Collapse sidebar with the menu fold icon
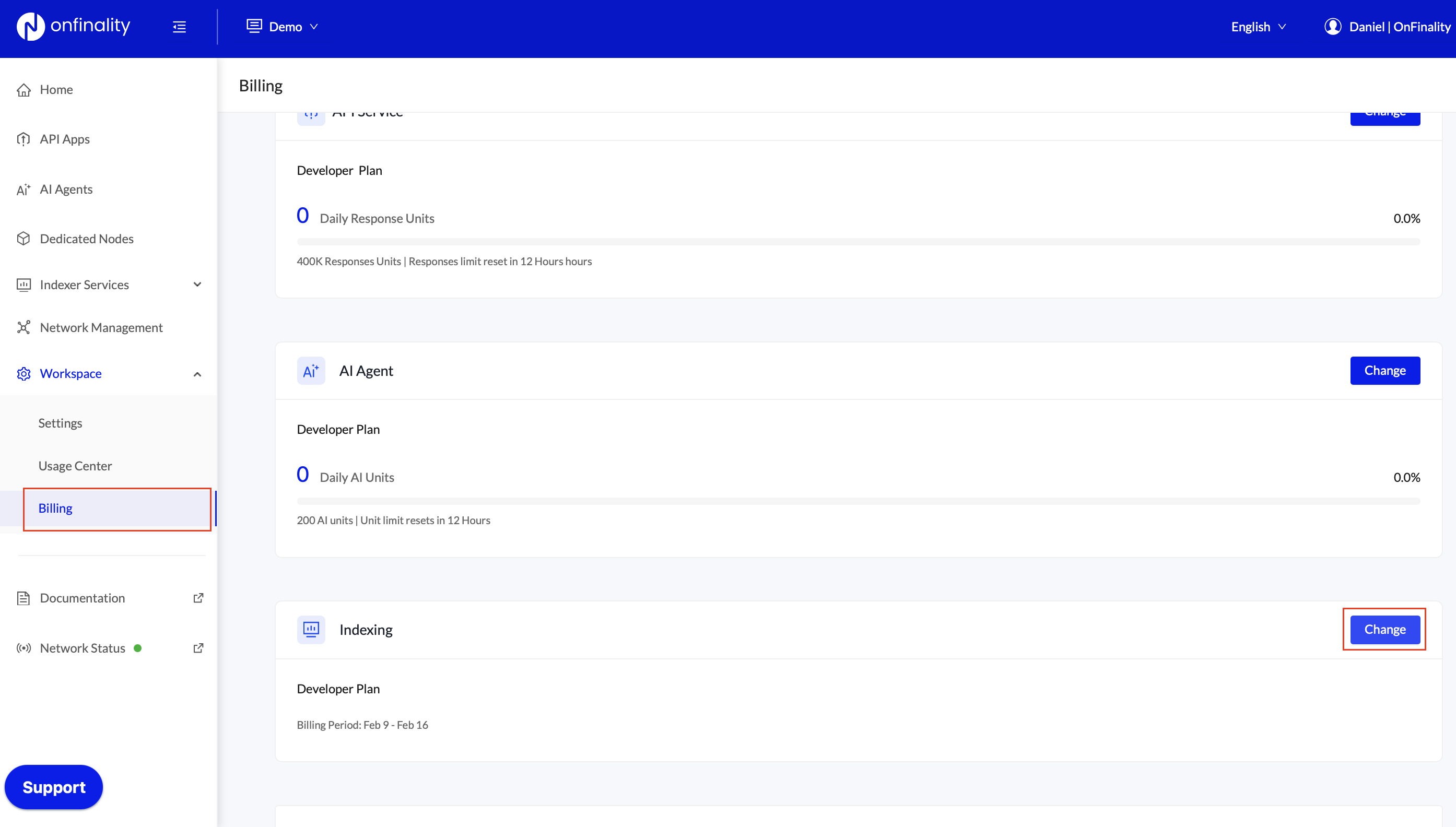Image resolution: width=1456 pixels, height=827 pixels. tap(180, 27)
